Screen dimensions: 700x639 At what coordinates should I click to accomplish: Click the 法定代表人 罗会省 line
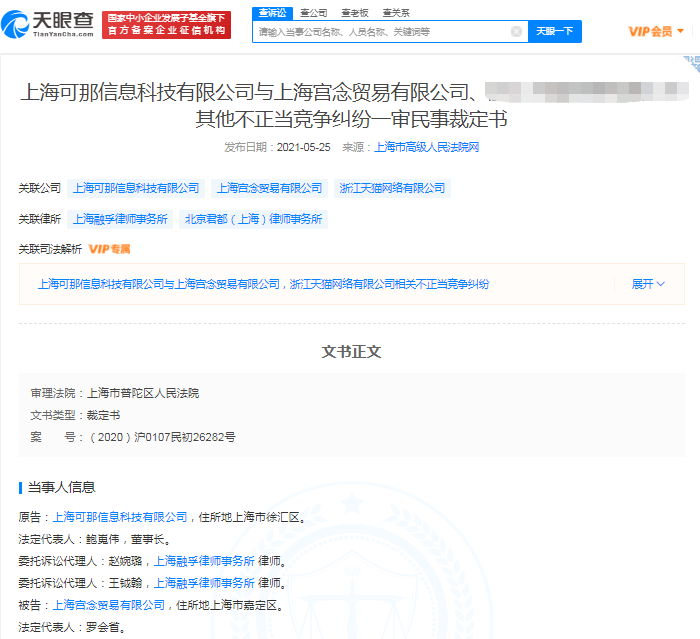[x=72, y=627]
